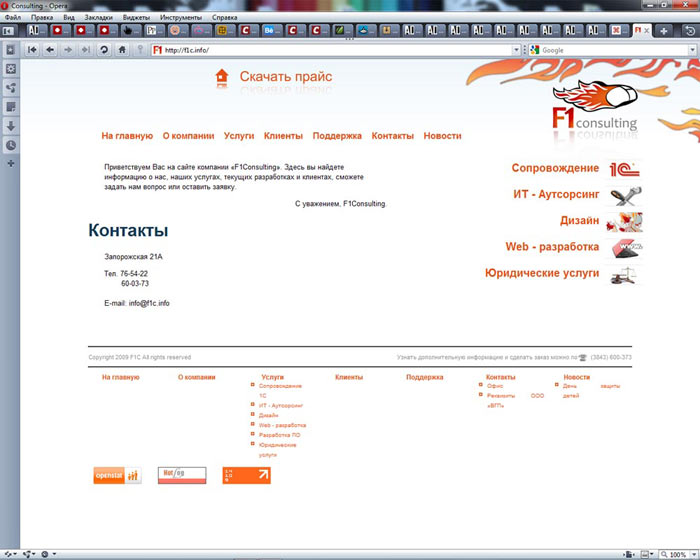This screenshot has height=560, width=700.
Task: Open the Закладки menu
Action: tap(99, 18)
